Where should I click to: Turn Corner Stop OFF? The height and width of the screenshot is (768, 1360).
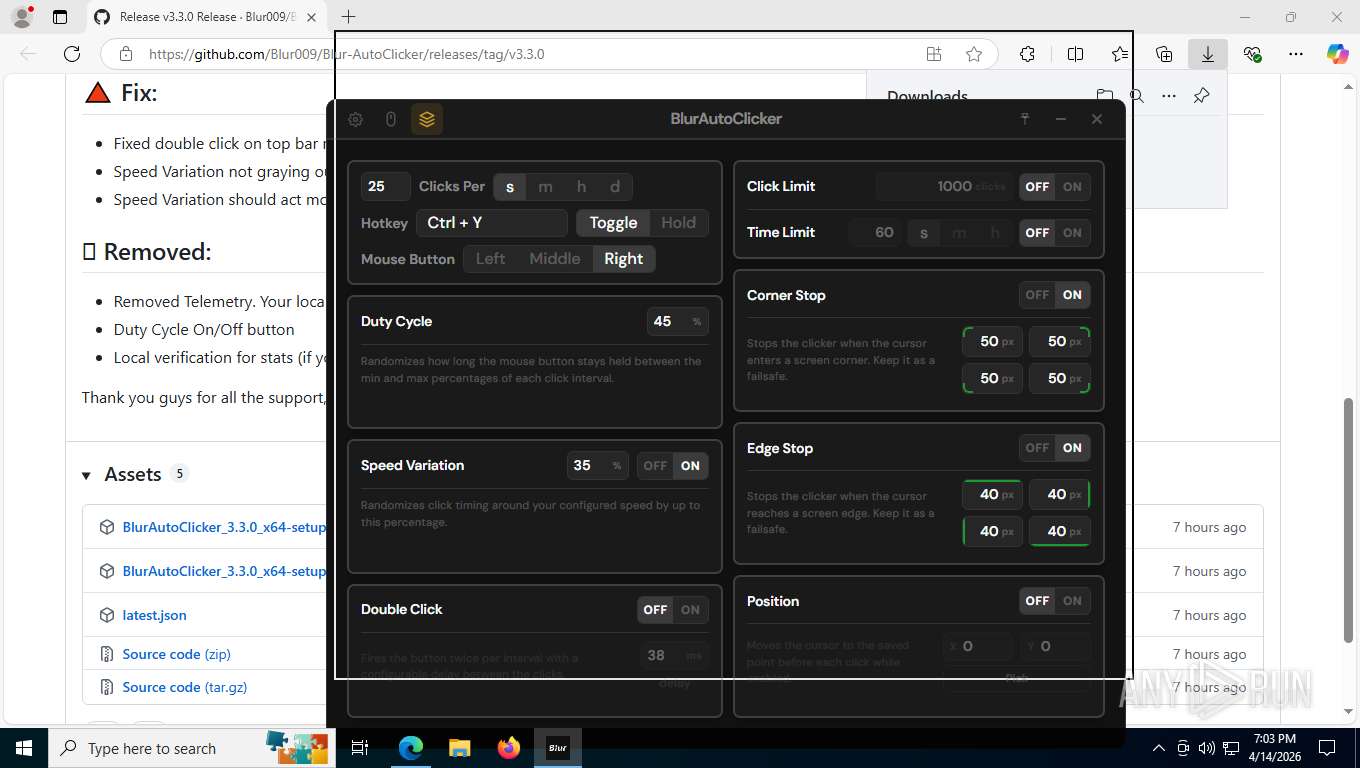point(1037,295)
